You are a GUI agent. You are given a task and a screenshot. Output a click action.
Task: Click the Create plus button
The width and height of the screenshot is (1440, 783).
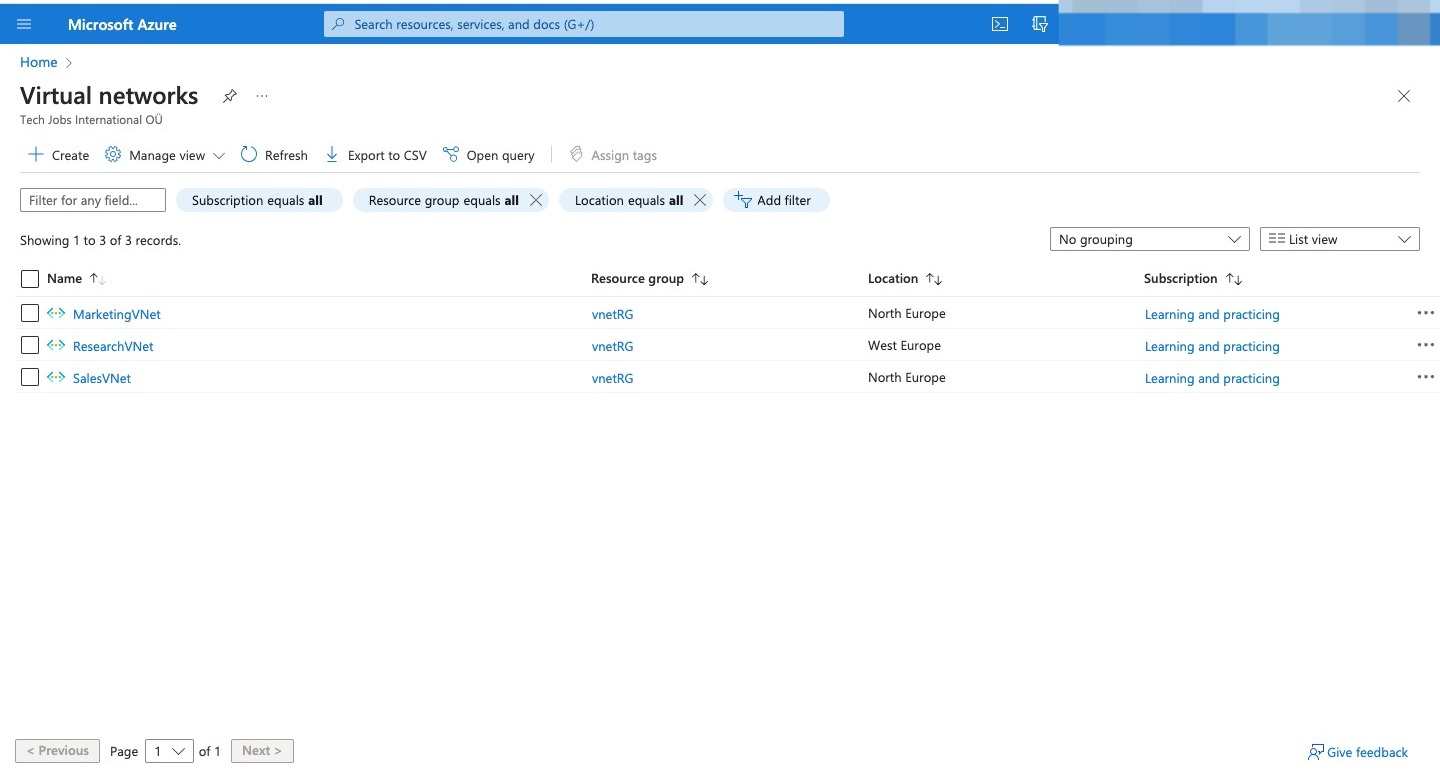[59, 155]
